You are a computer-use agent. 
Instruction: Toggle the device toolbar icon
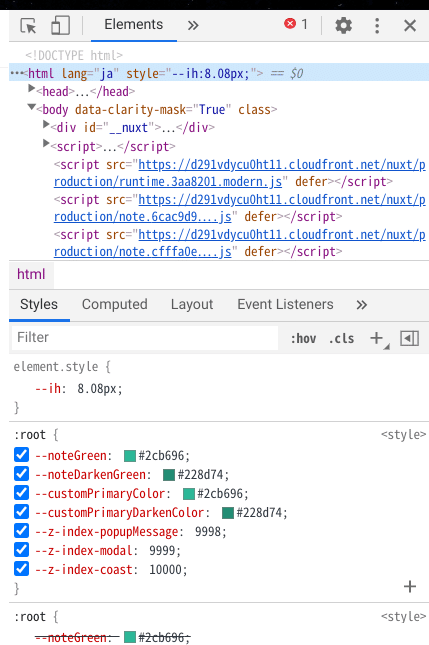point(60,25)
